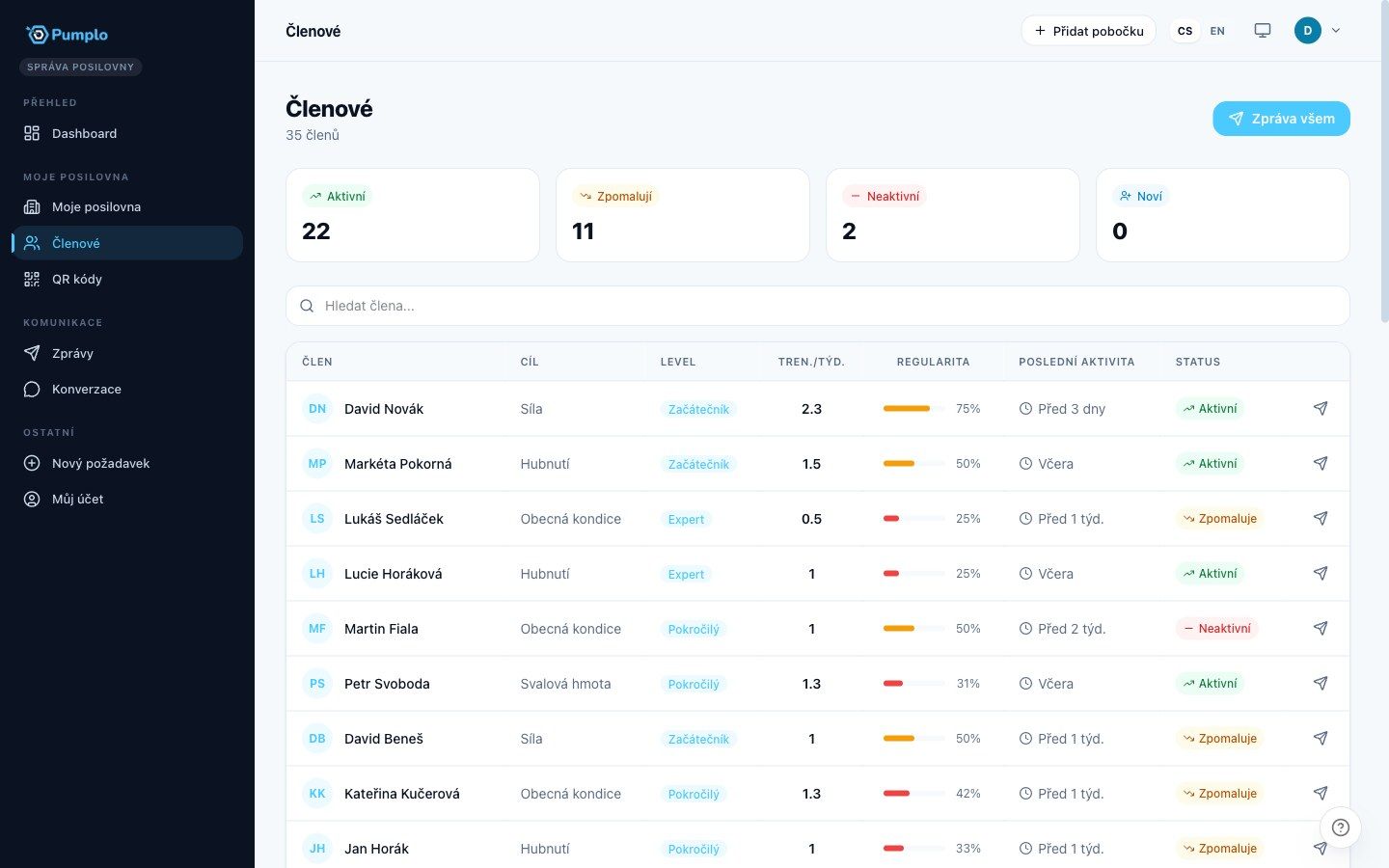Open Konverzace from the sidebar

coord(127,390)
